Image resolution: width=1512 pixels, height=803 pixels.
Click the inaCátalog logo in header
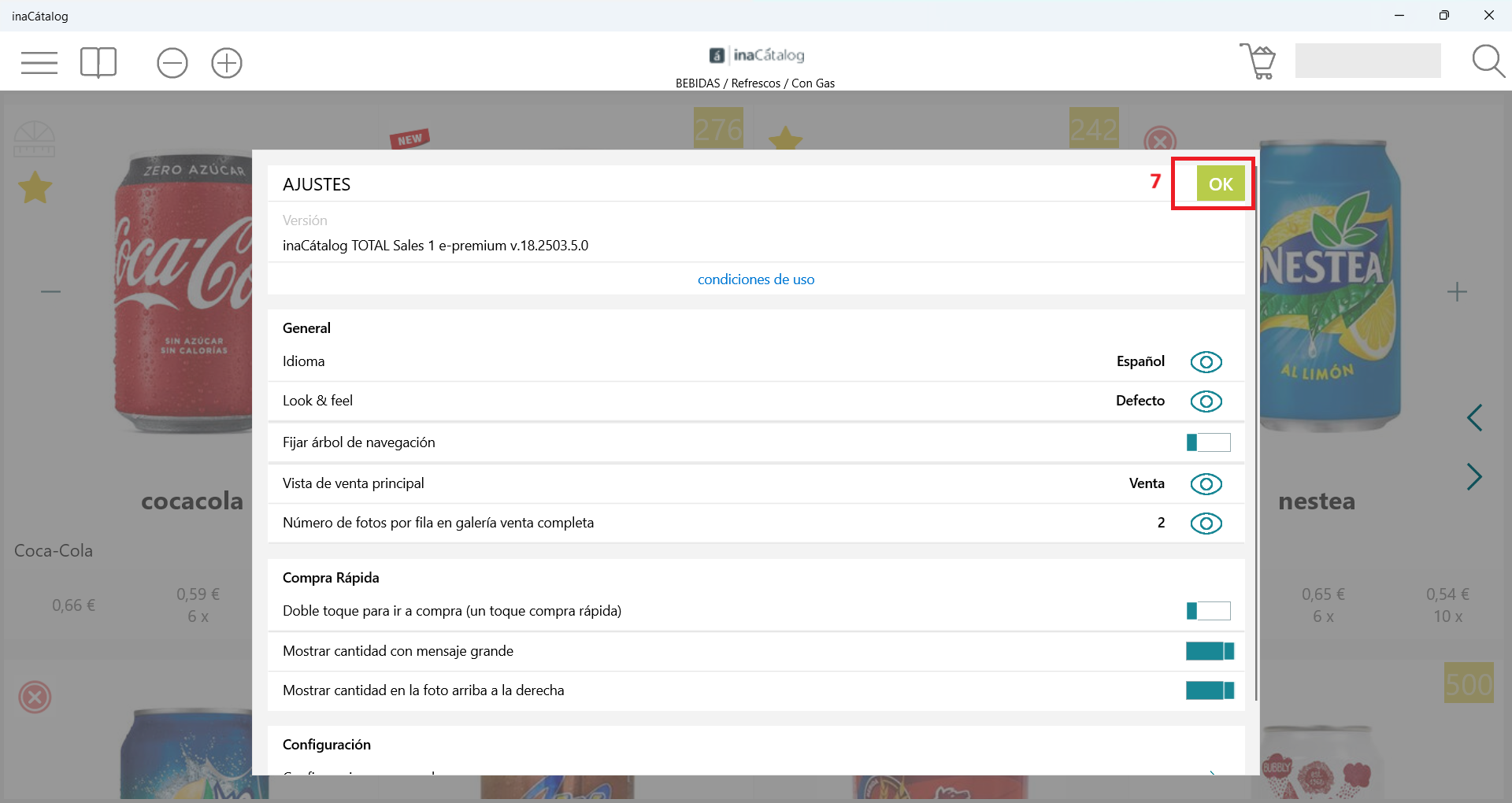coord(757,55)
